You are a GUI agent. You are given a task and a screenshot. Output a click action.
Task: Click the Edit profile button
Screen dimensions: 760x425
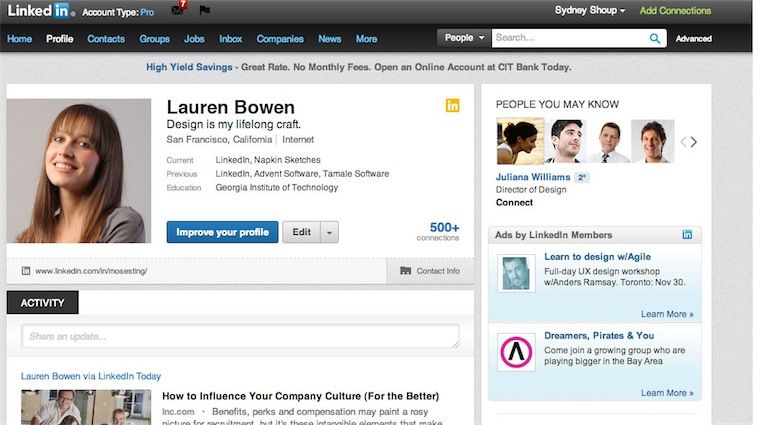click(x=301, y=232)
